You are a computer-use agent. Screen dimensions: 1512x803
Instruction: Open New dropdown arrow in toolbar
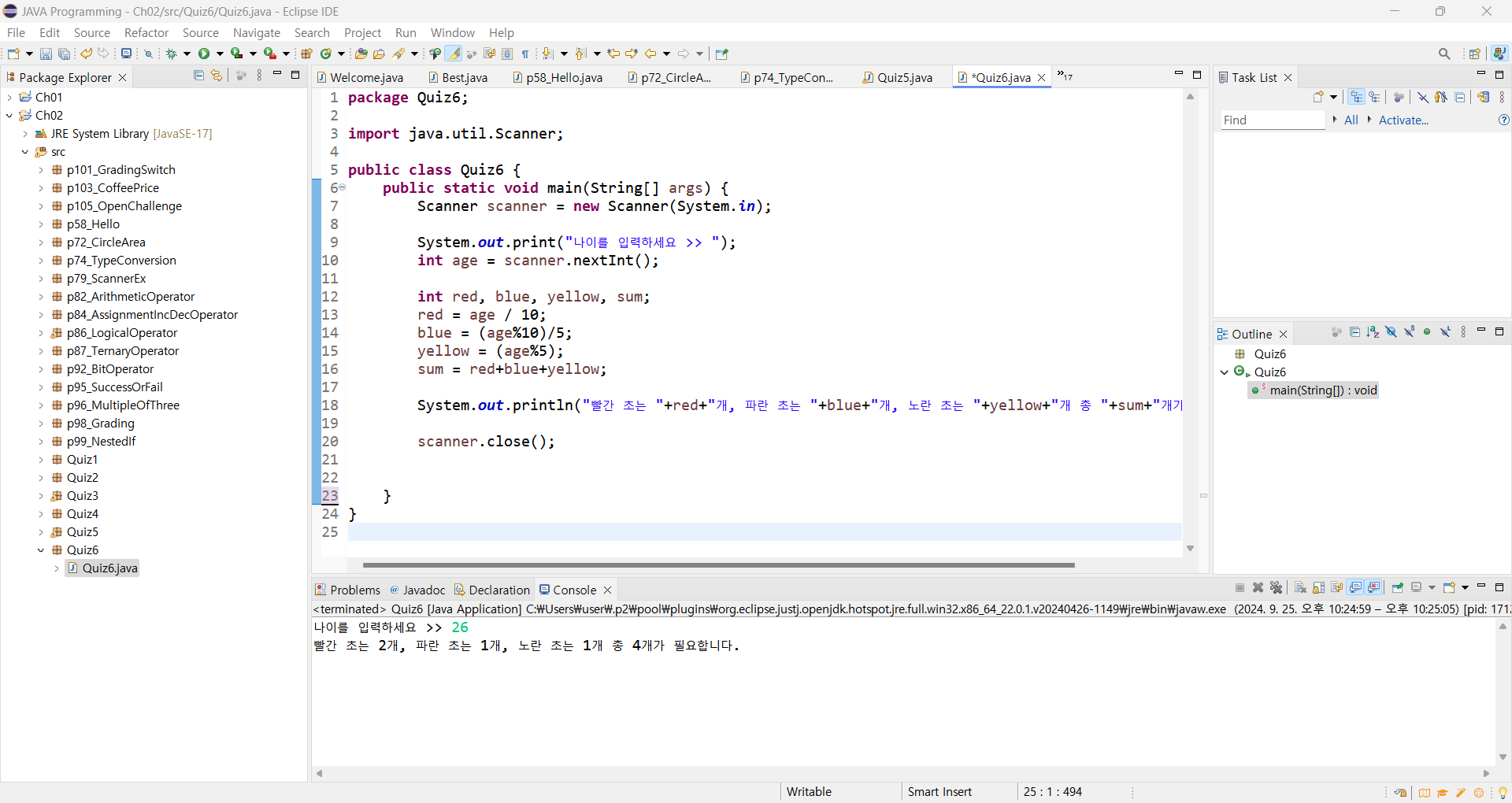tap(29, 54)
